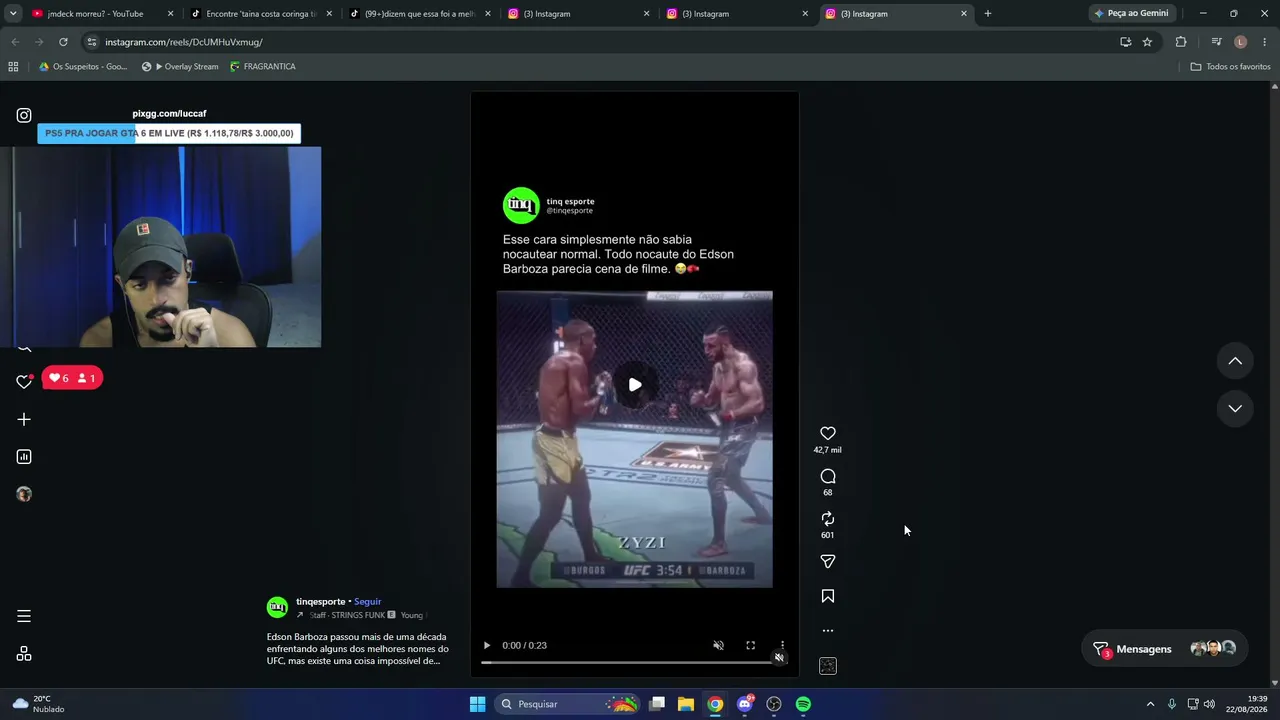Open Instagram notifications heart in sidebar
The height and width of the screenshot is (720, 1280).
tap(24, 381)
